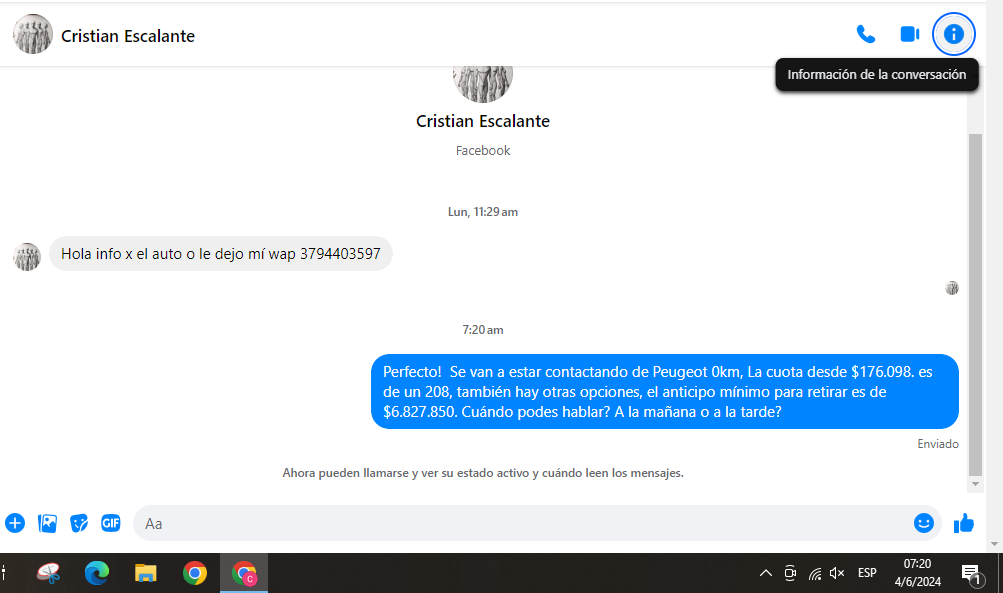
Task: Attach a photo using the image icon
Action: (x=47, y=523)
